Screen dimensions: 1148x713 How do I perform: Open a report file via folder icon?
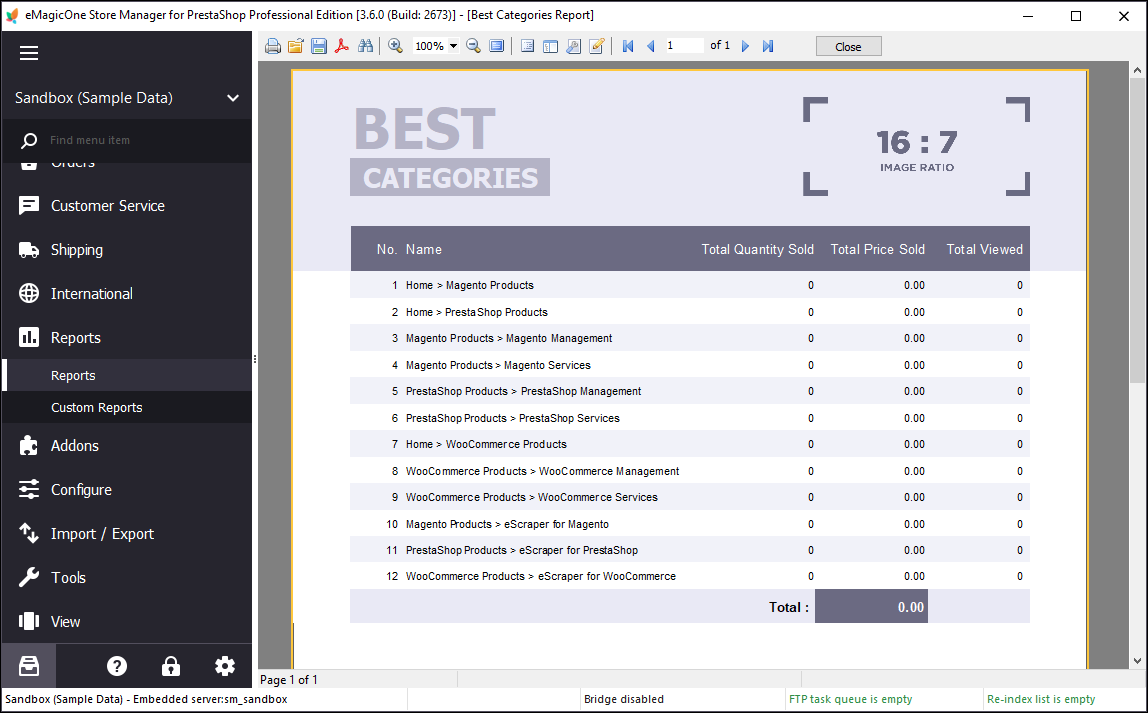point(296,46)
